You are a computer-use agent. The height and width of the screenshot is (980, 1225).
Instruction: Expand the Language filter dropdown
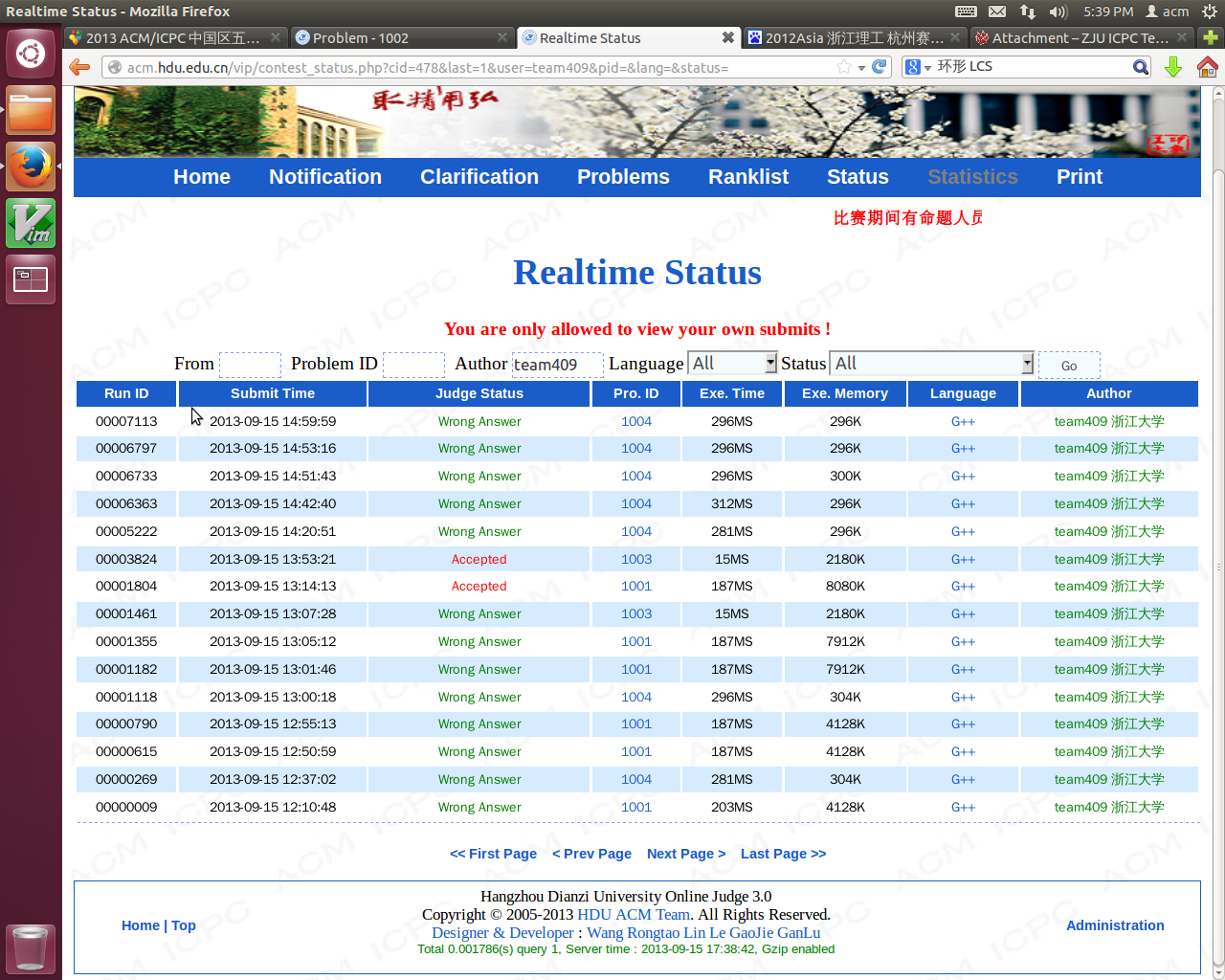pos(770,364)
